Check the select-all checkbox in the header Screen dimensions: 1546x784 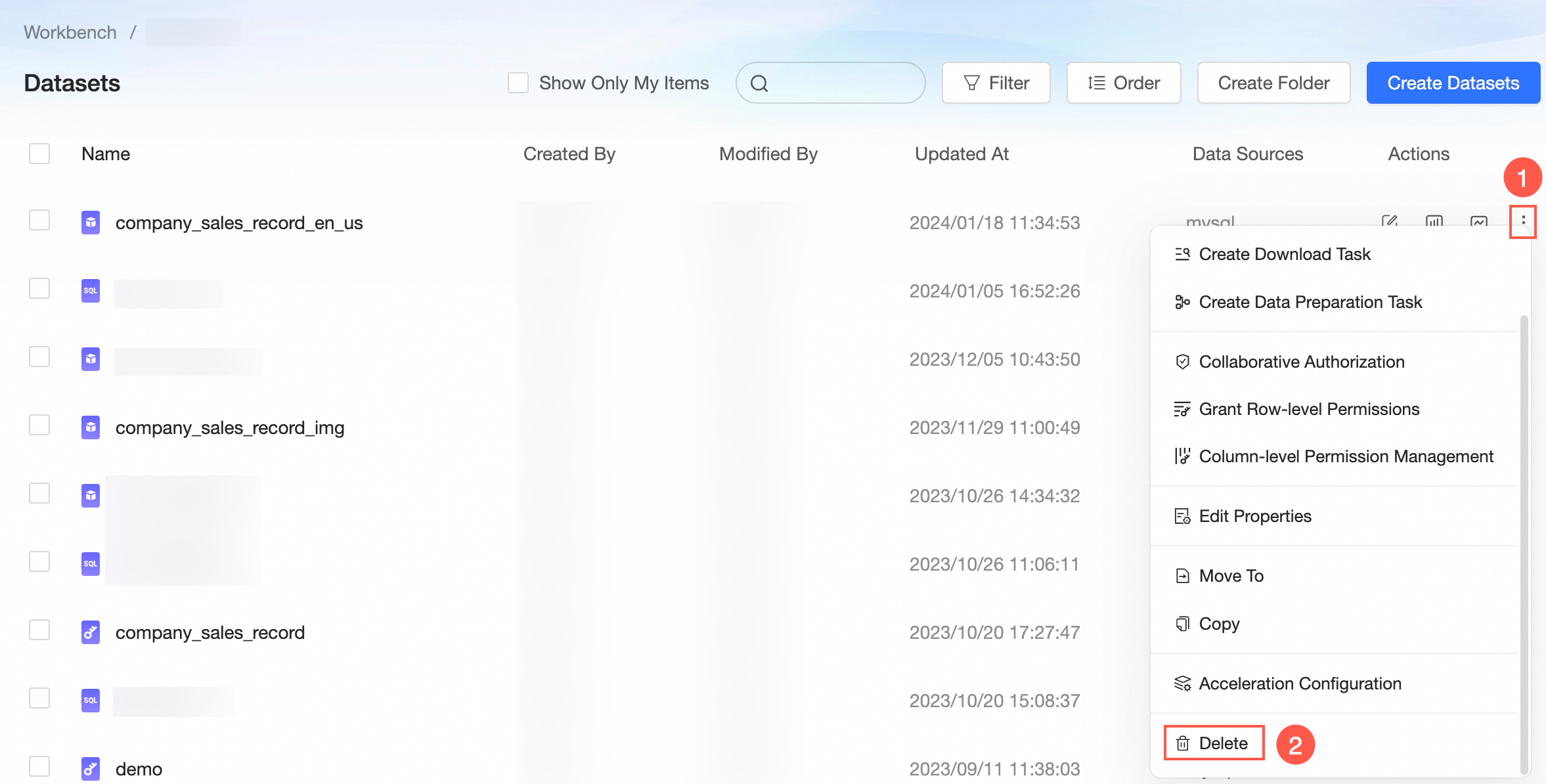point(39,154)
